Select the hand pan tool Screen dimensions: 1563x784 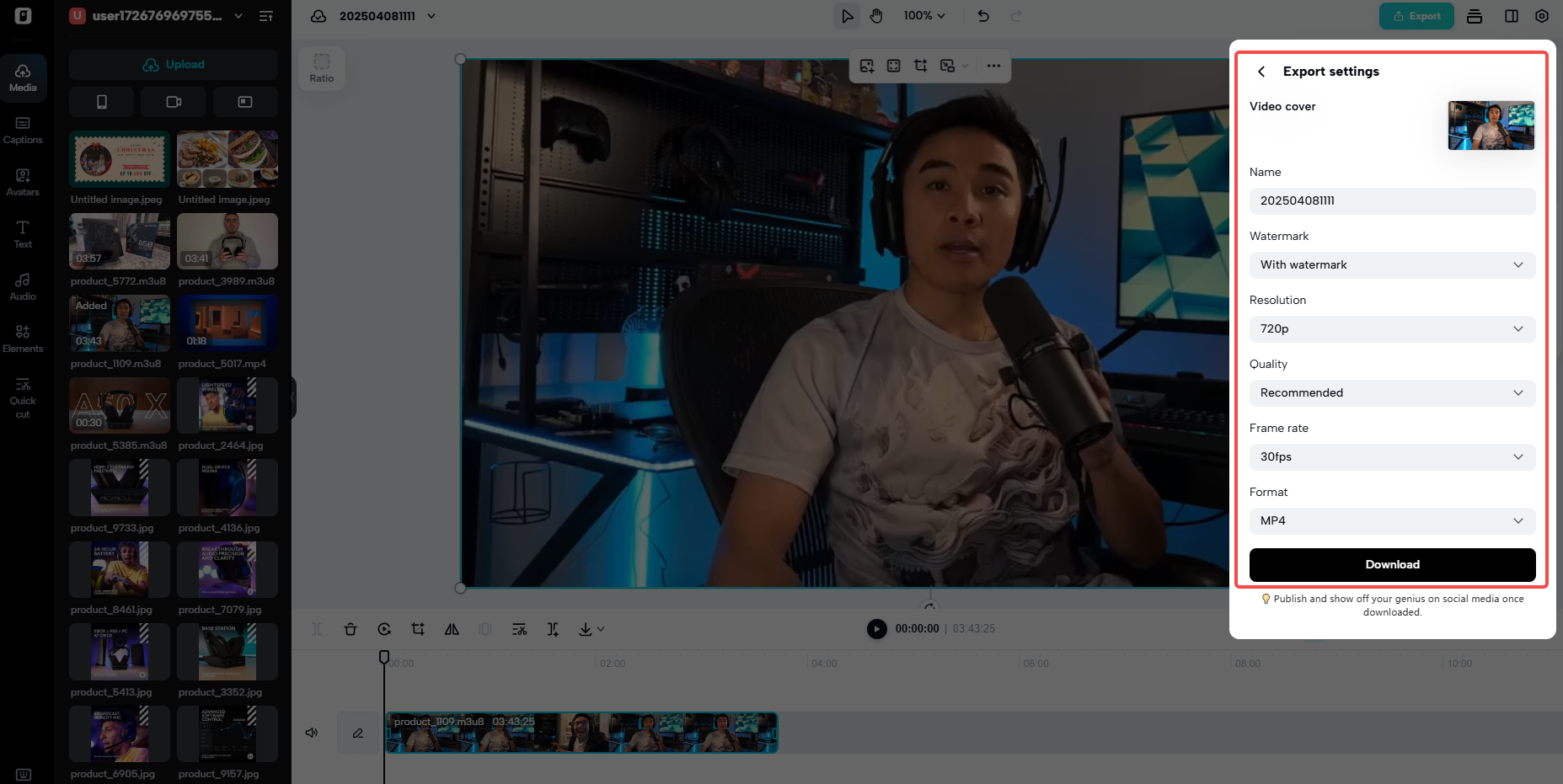(876, 15)
